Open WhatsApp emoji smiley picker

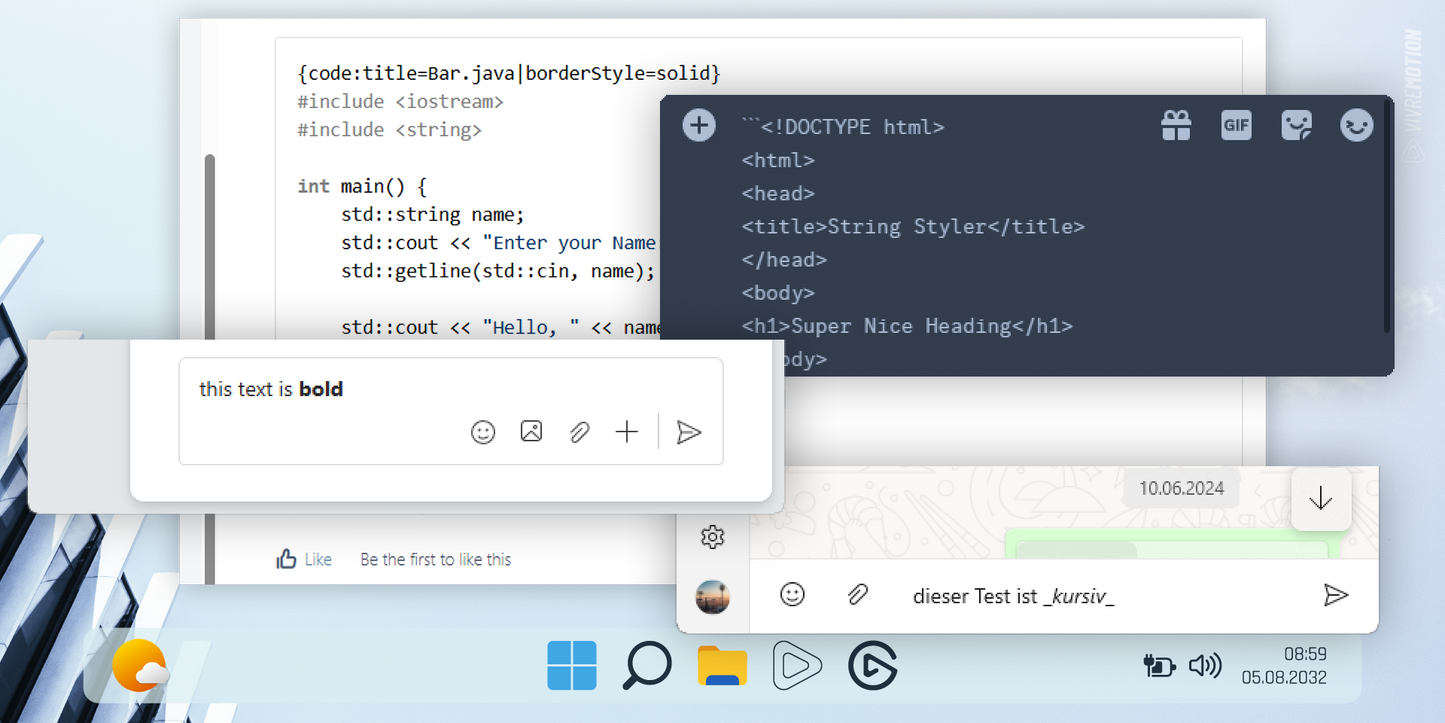[792, 595]
